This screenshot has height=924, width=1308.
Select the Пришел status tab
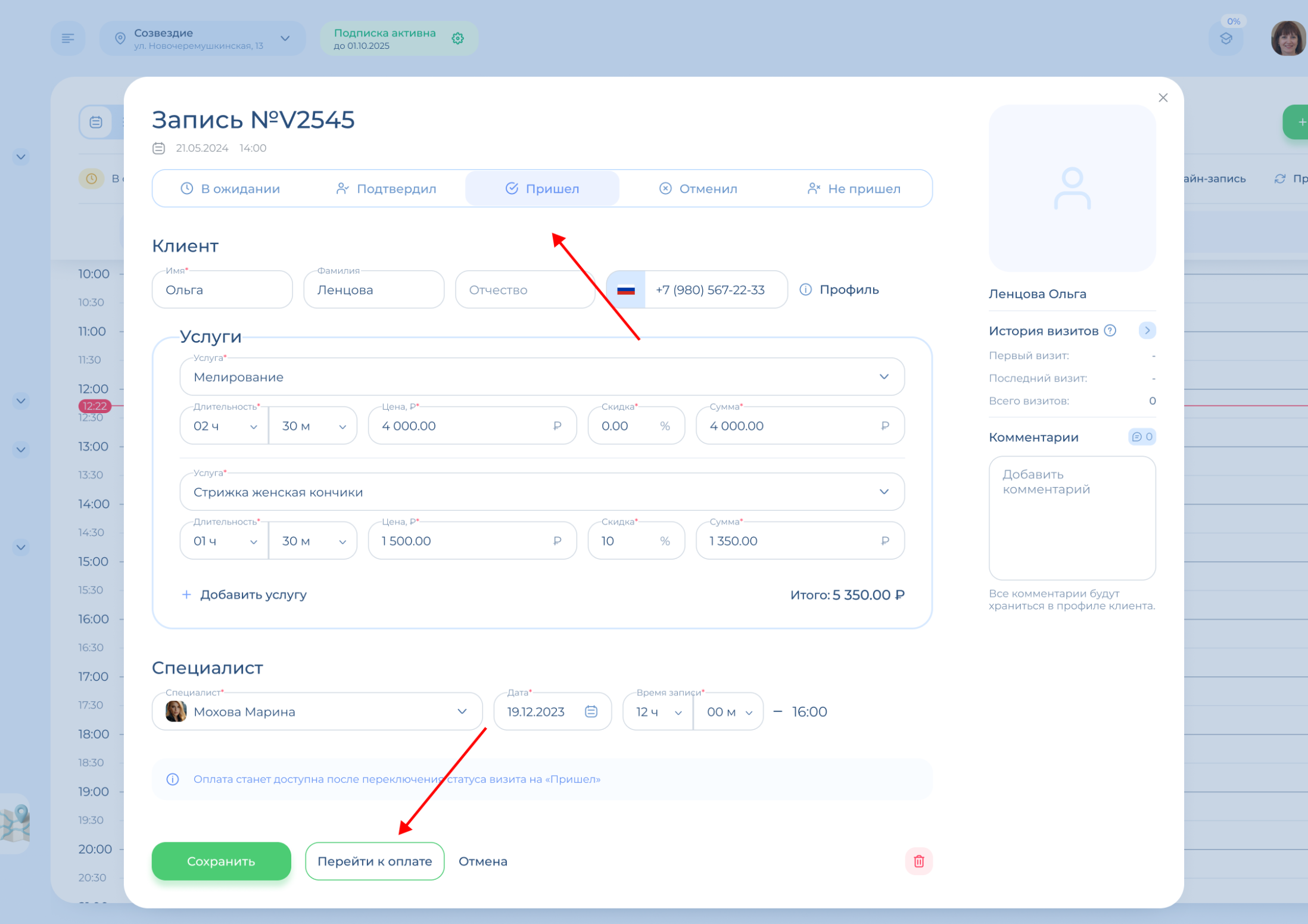click(542, 189)
